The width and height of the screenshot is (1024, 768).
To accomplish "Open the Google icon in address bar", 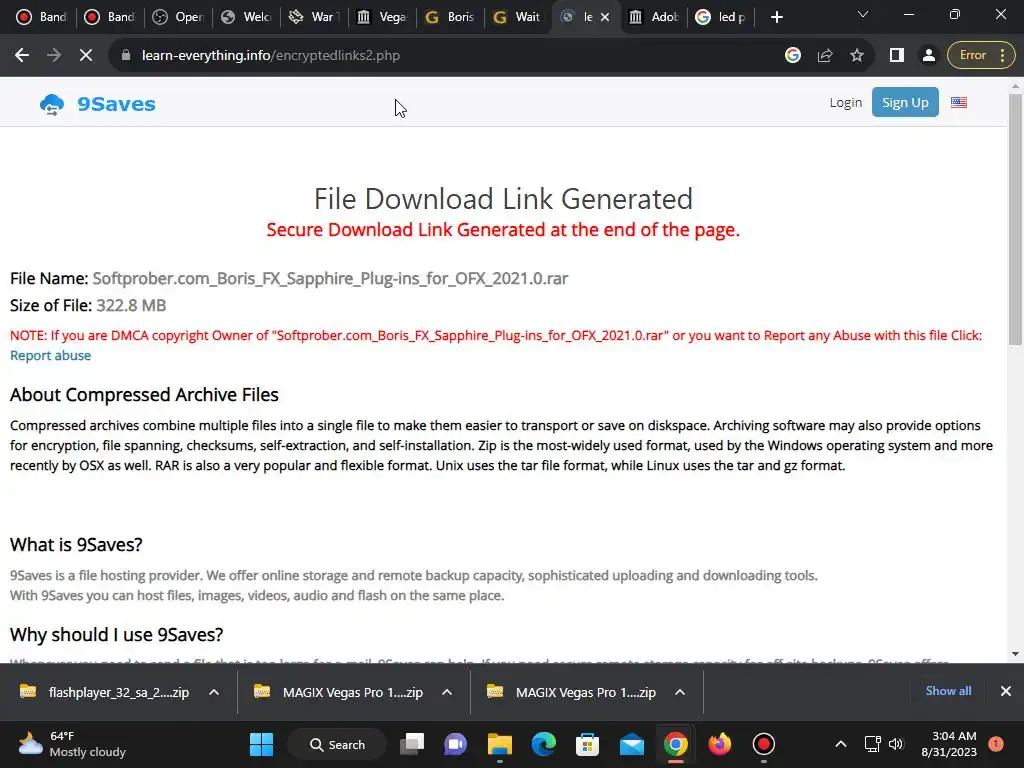I will click(793, 56).
